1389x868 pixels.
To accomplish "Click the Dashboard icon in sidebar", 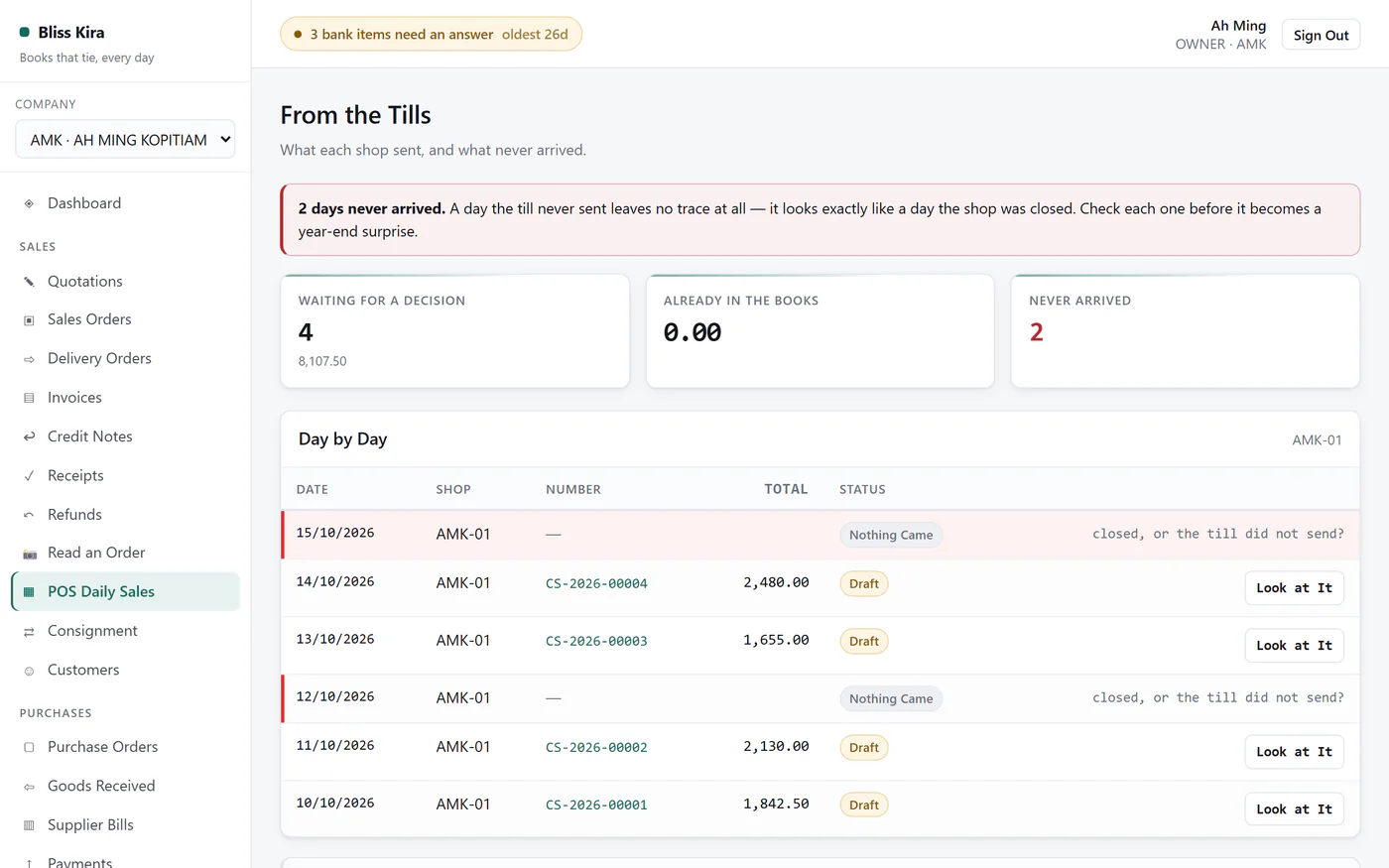I will point(29,203).
